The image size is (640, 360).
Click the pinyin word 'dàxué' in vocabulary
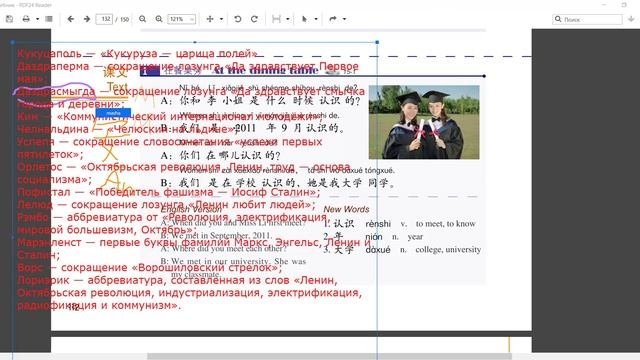point(378,249)
